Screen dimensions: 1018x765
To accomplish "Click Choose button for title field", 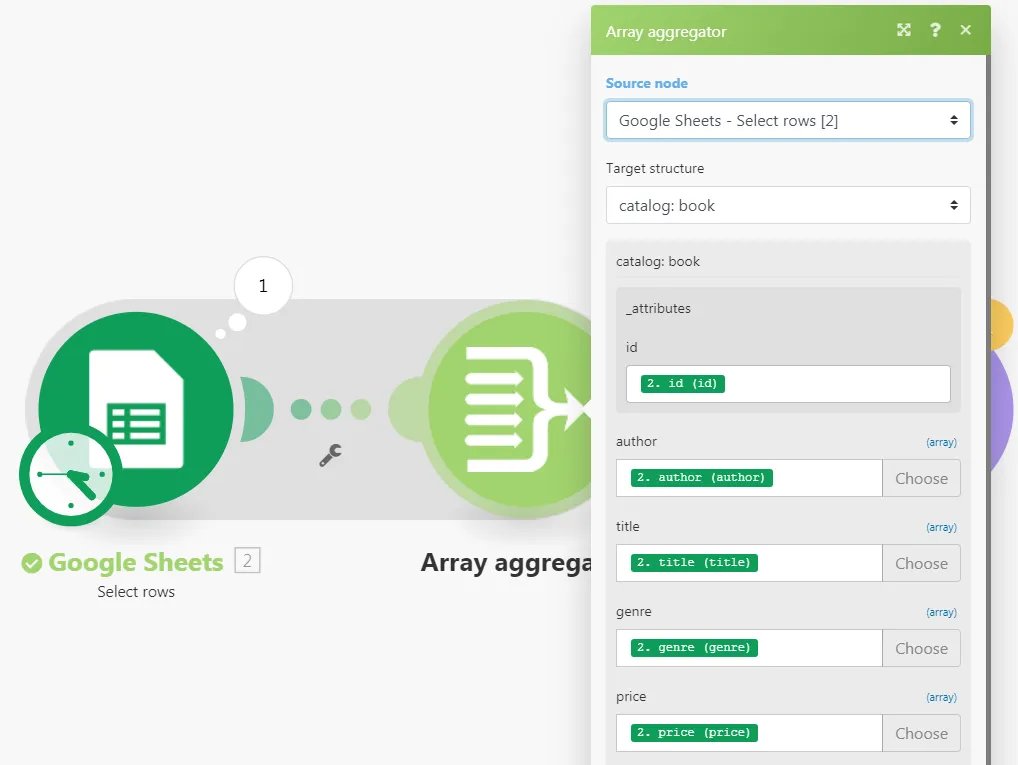I will click(921, 563).
